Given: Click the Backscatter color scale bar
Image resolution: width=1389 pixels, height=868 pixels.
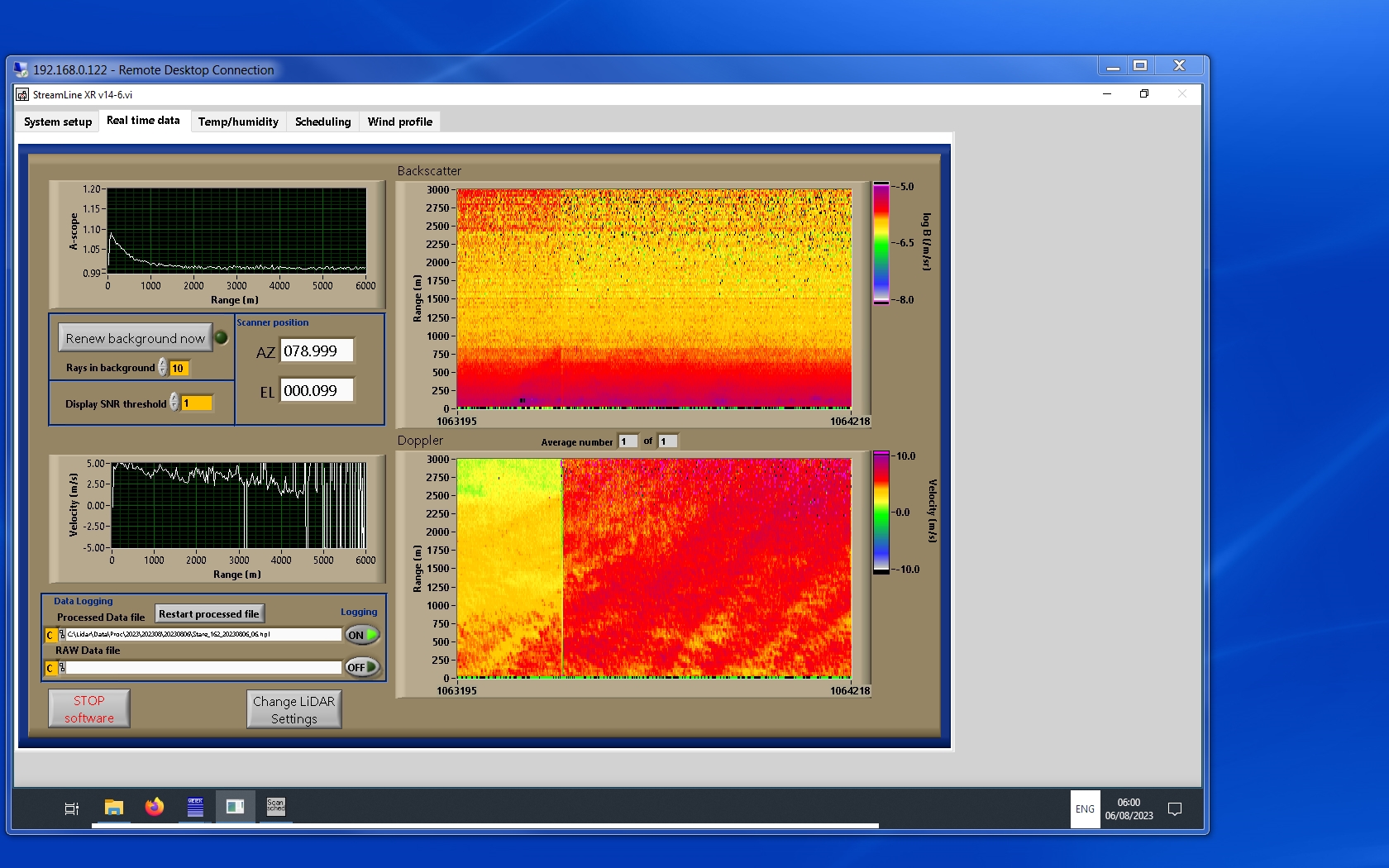Looking at the screenshot, I should click(881, 243).
